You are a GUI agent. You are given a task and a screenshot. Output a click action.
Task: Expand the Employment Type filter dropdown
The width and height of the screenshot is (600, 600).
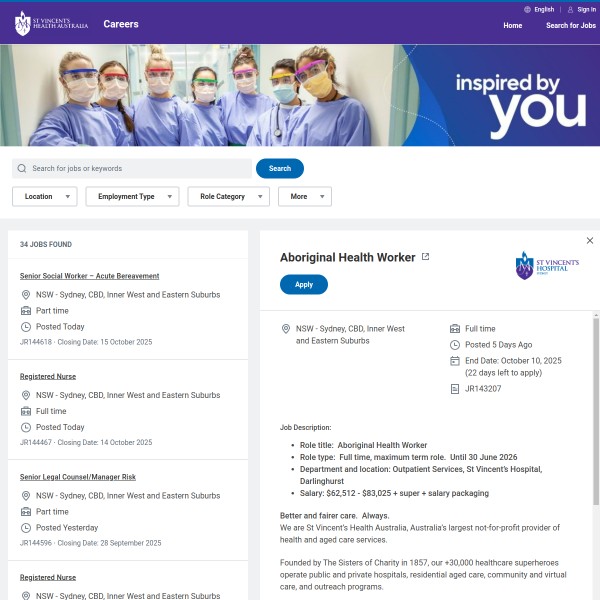[132, 196]
